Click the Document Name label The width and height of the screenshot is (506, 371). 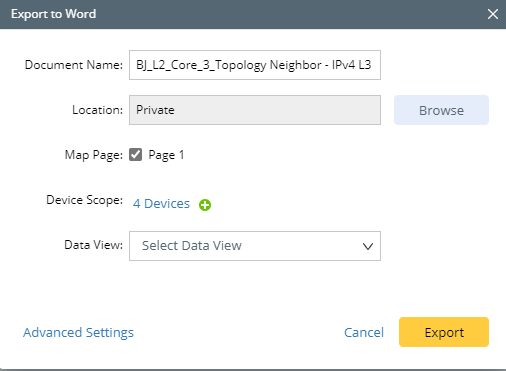74,65
